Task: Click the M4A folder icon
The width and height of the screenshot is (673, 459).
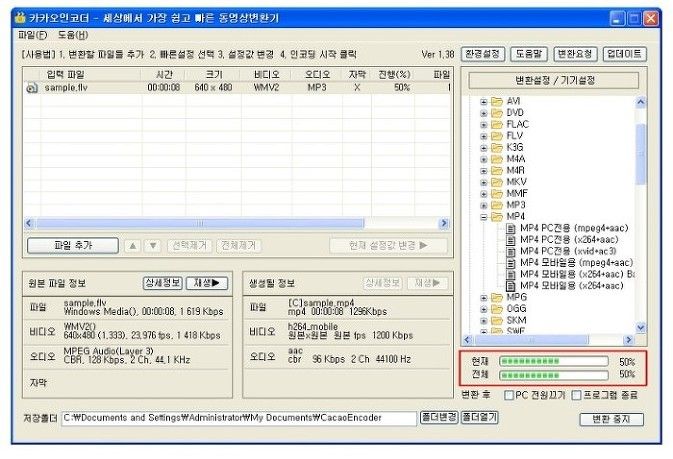Action: [497, 159]
